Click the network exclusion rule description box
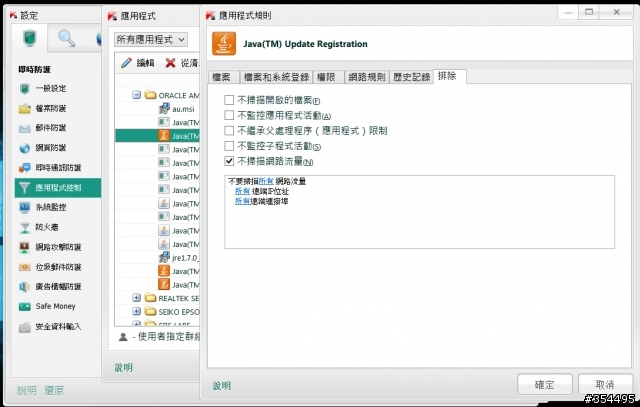The image size is (640, 407). click(x=419, y=212)
